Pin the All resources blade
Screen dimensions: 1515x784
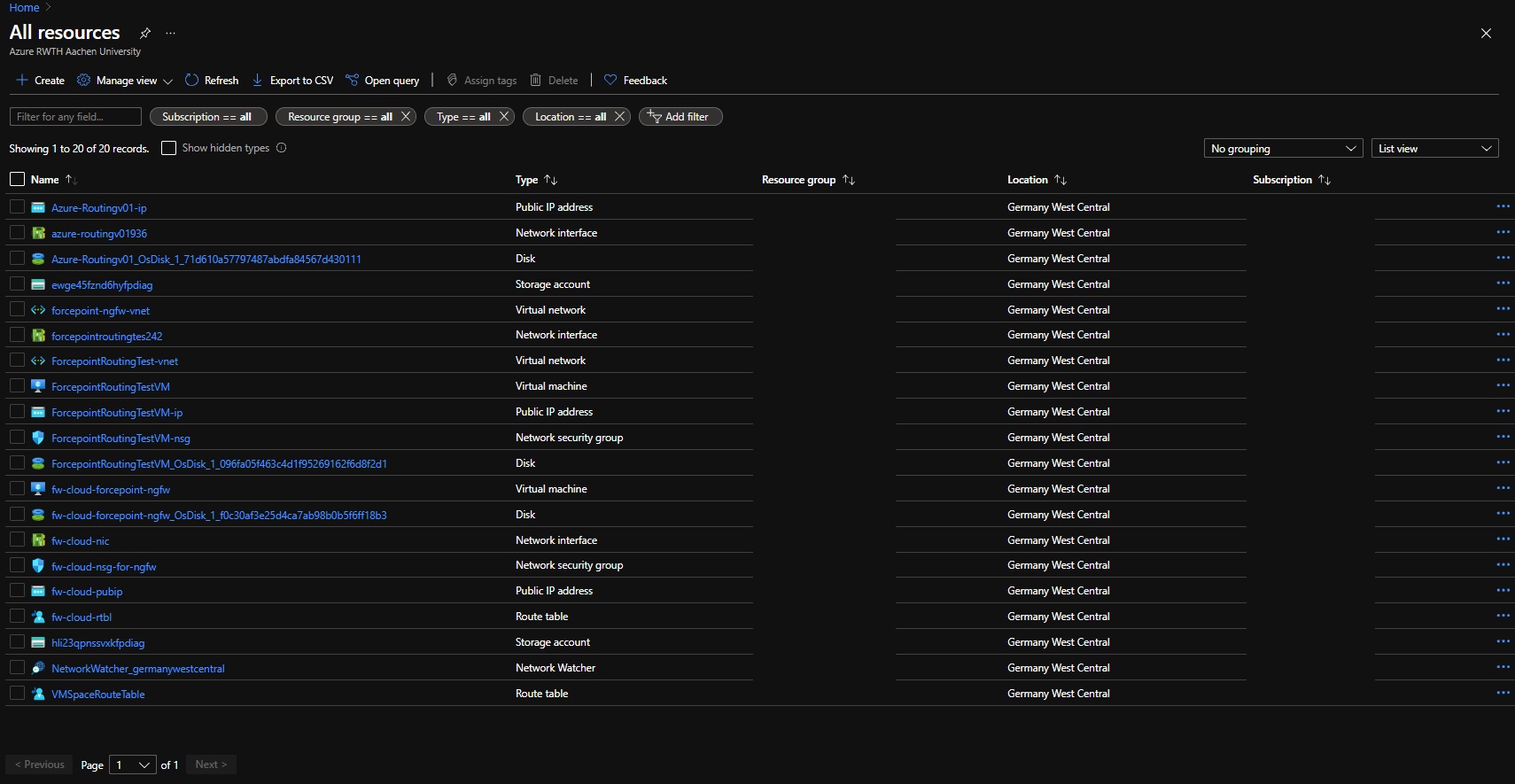(x=145, y=33)
